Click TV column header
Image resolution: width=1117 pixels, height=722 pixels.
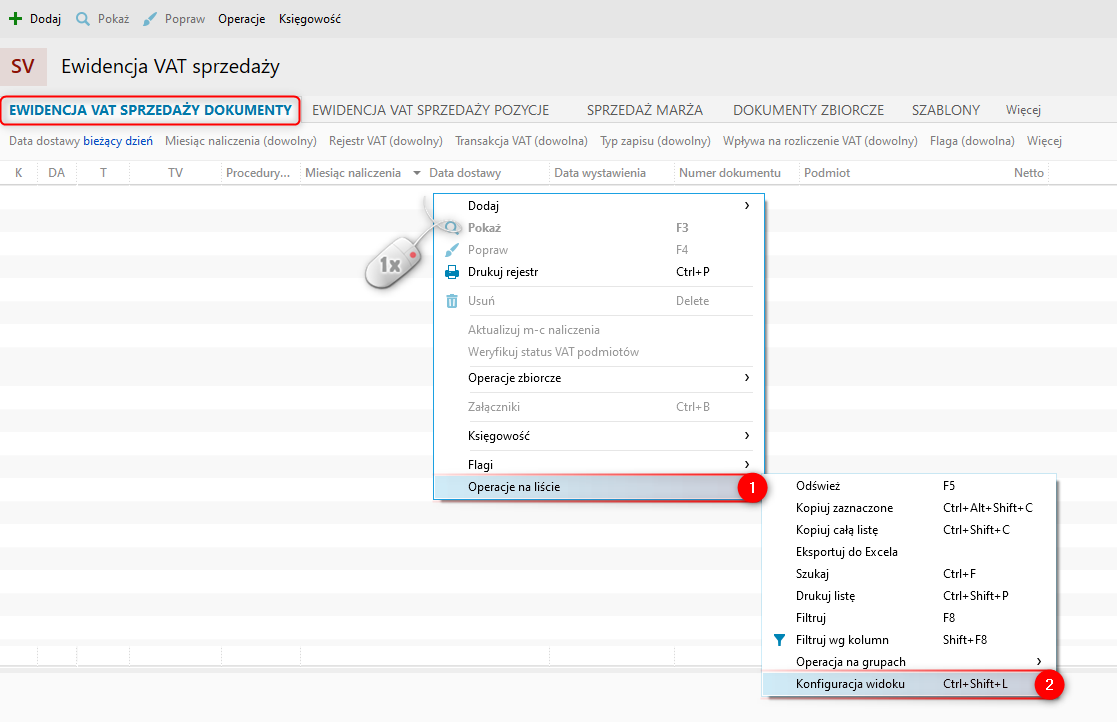[175, 173]
